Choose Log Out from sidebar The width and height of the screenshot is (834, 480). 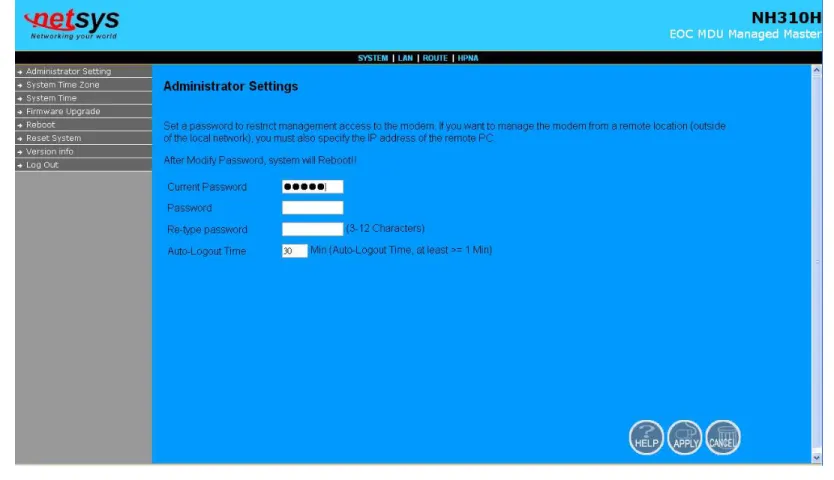click(84, 165)
